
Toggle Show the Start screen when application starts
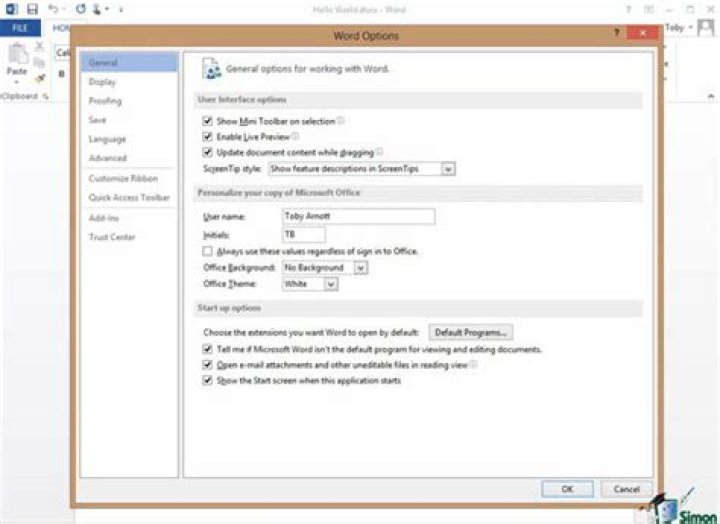[207, 380]
